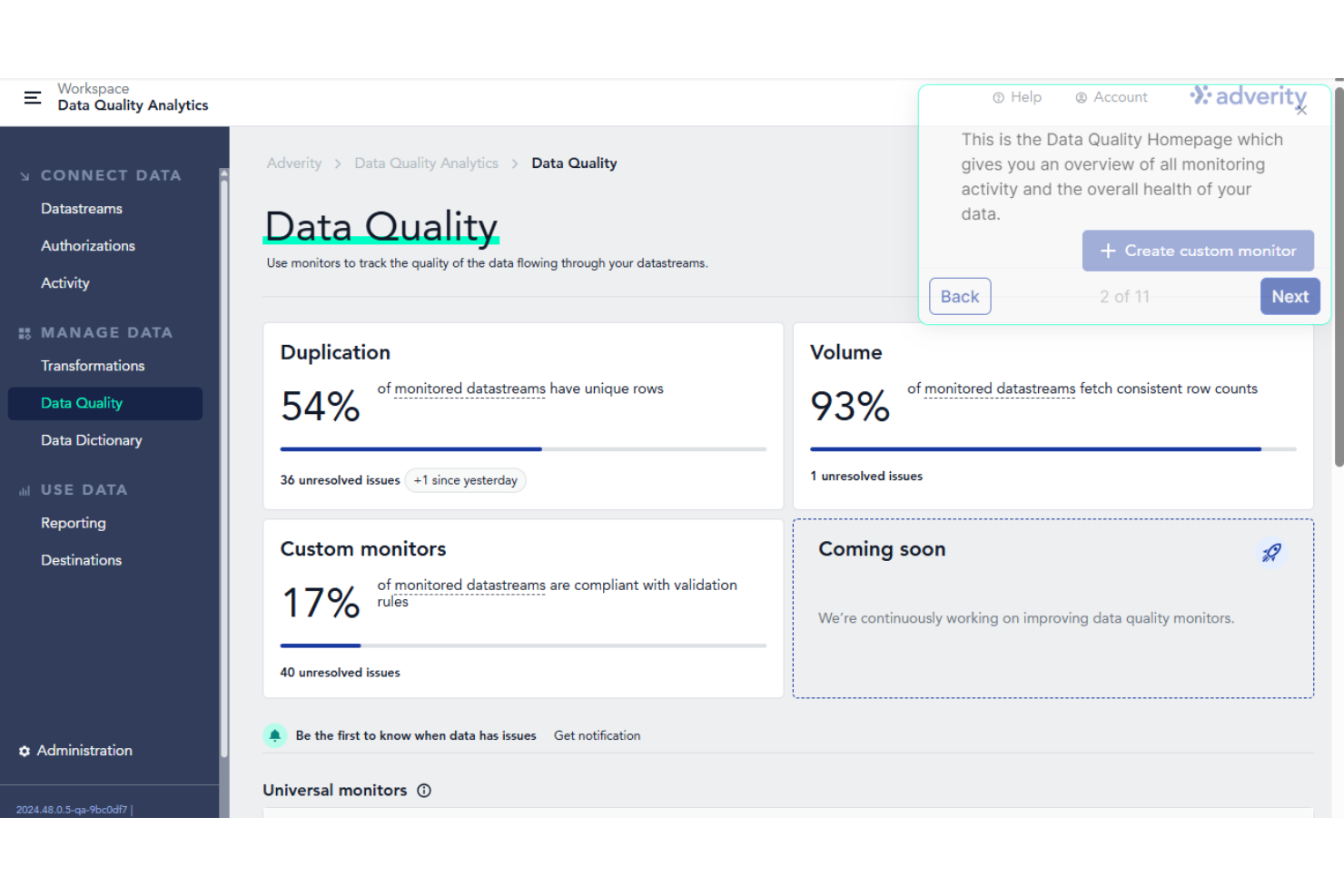Open the sidebar hamburger menu
Viewport: 1344px width, 896px height.
[33, 98]
